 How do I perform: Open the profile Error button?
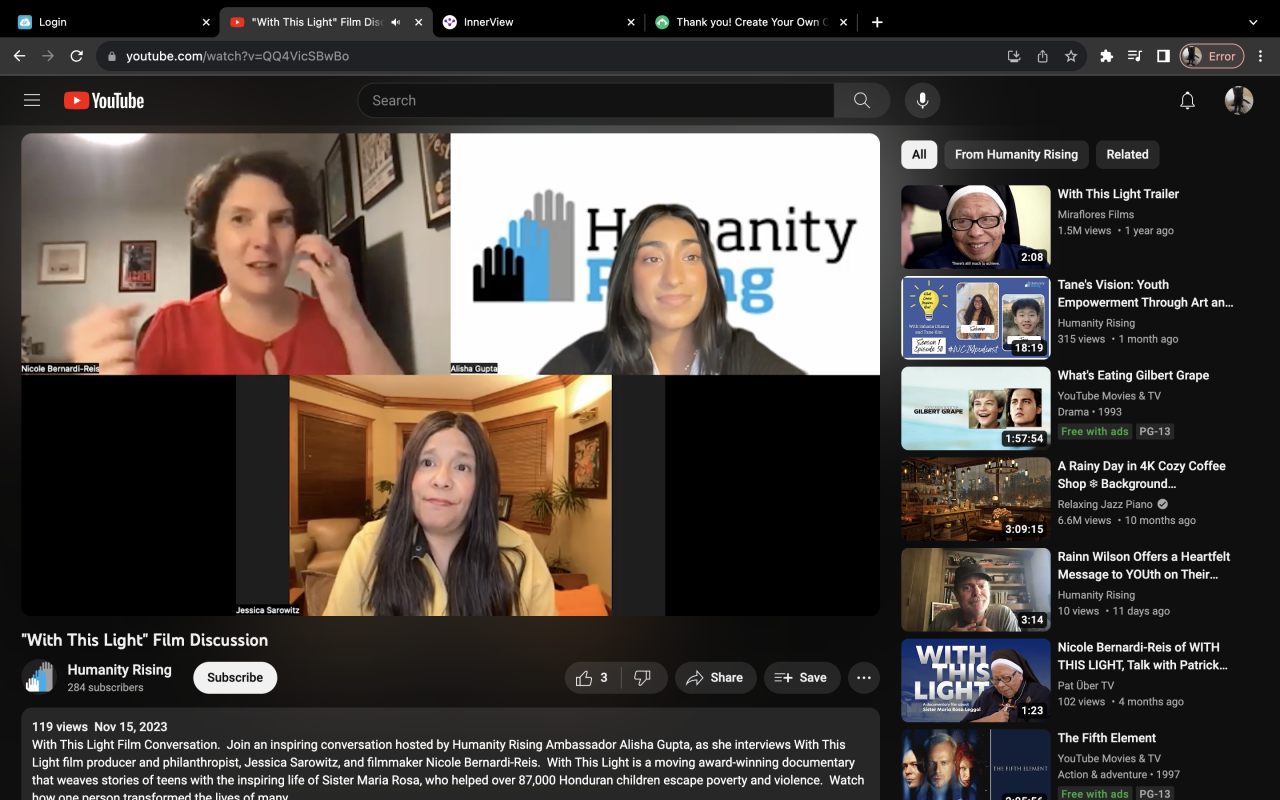[1212, 56]
